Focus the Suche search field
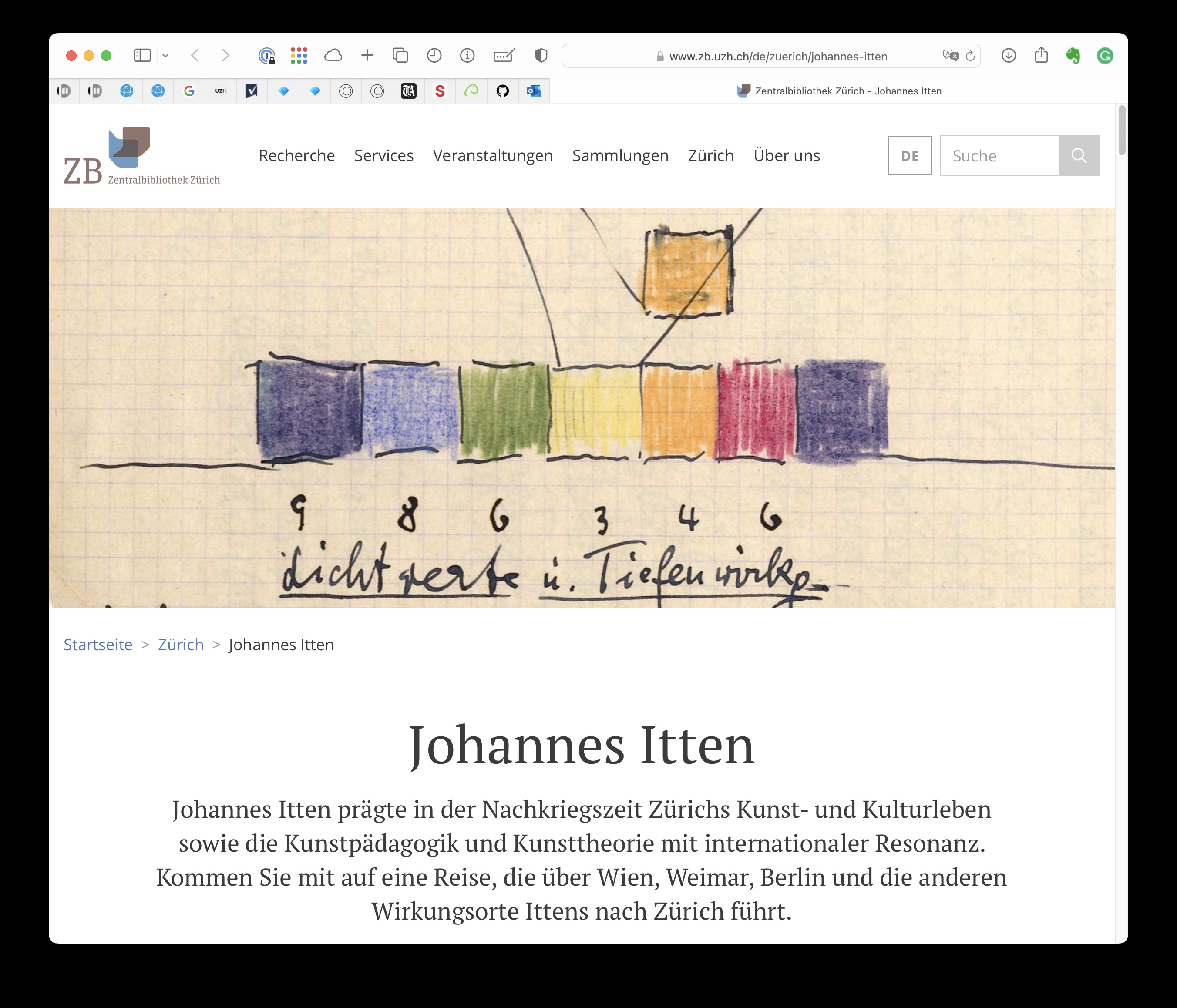 pyautogui.click(x=999, y=156)
